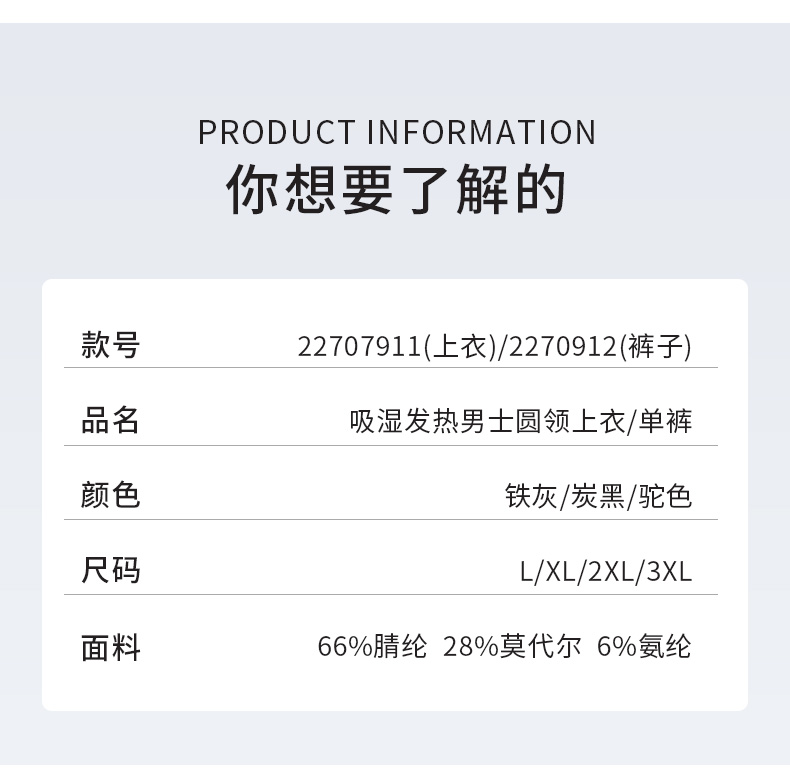Screen dimensions: 790x777
Task: Click the 66%腈纶 fabric text
Action: pyautogui.click(x=372, y=647)
